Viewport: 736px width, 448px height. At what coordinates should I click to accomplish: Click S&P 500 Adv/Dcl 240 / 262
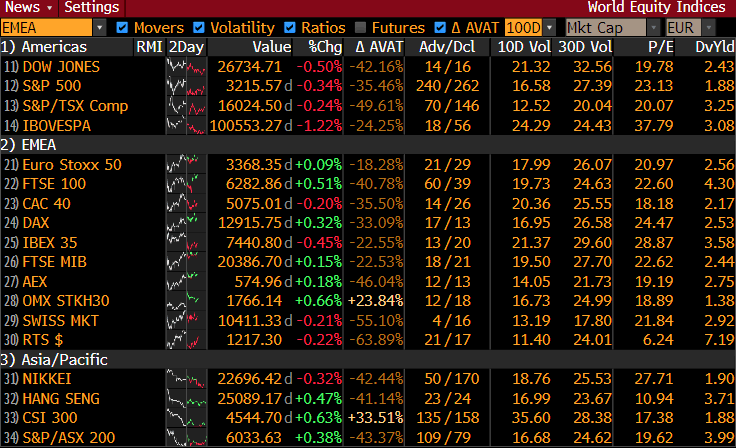click(x=447, y=86)
